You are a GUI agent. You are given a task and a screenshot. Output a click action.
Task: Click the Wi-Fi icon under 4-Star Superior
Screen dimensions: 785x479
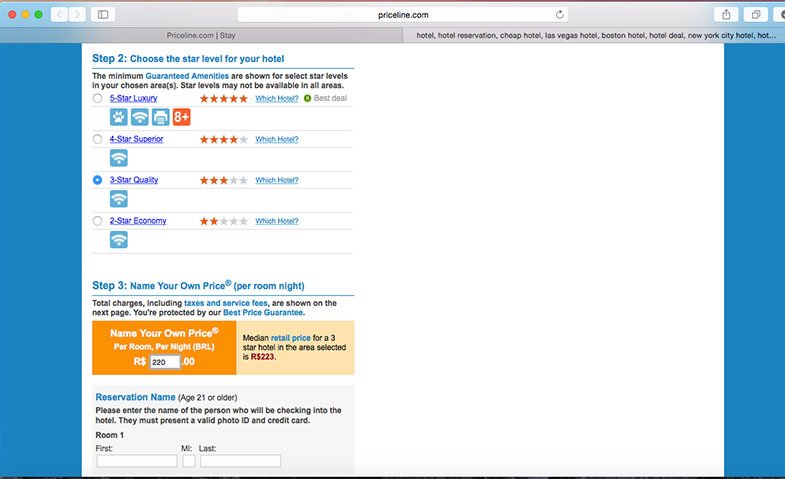pos(118,158)
